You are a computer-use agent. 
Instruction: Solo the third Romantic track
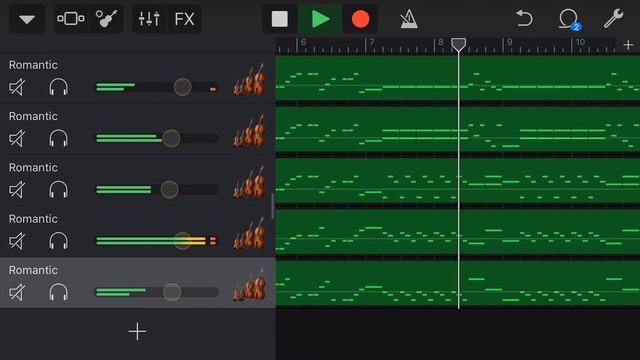(x=58, y=190)
